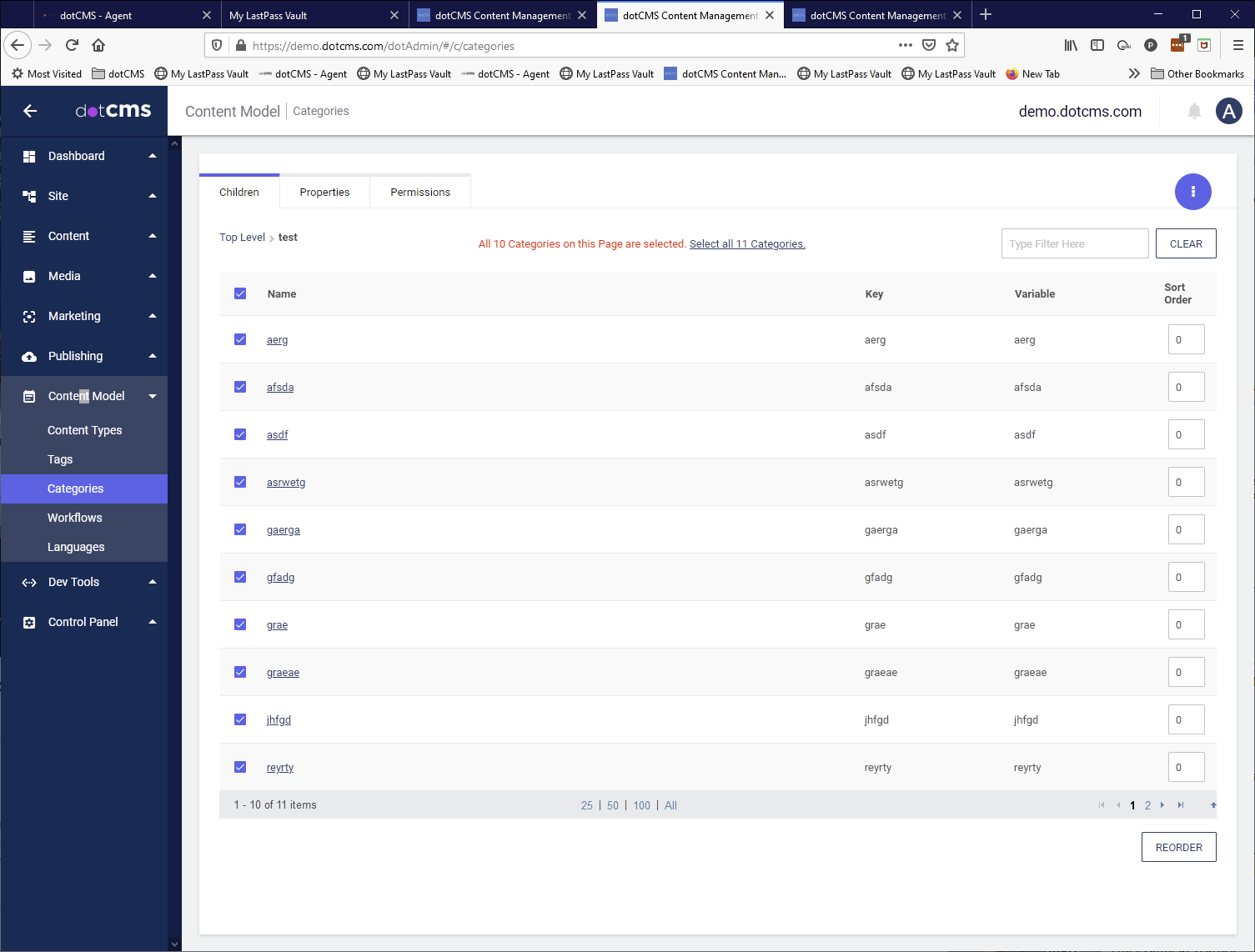
Task: Click the Select all 11 Categories link
Action: [x=747, y=243]
